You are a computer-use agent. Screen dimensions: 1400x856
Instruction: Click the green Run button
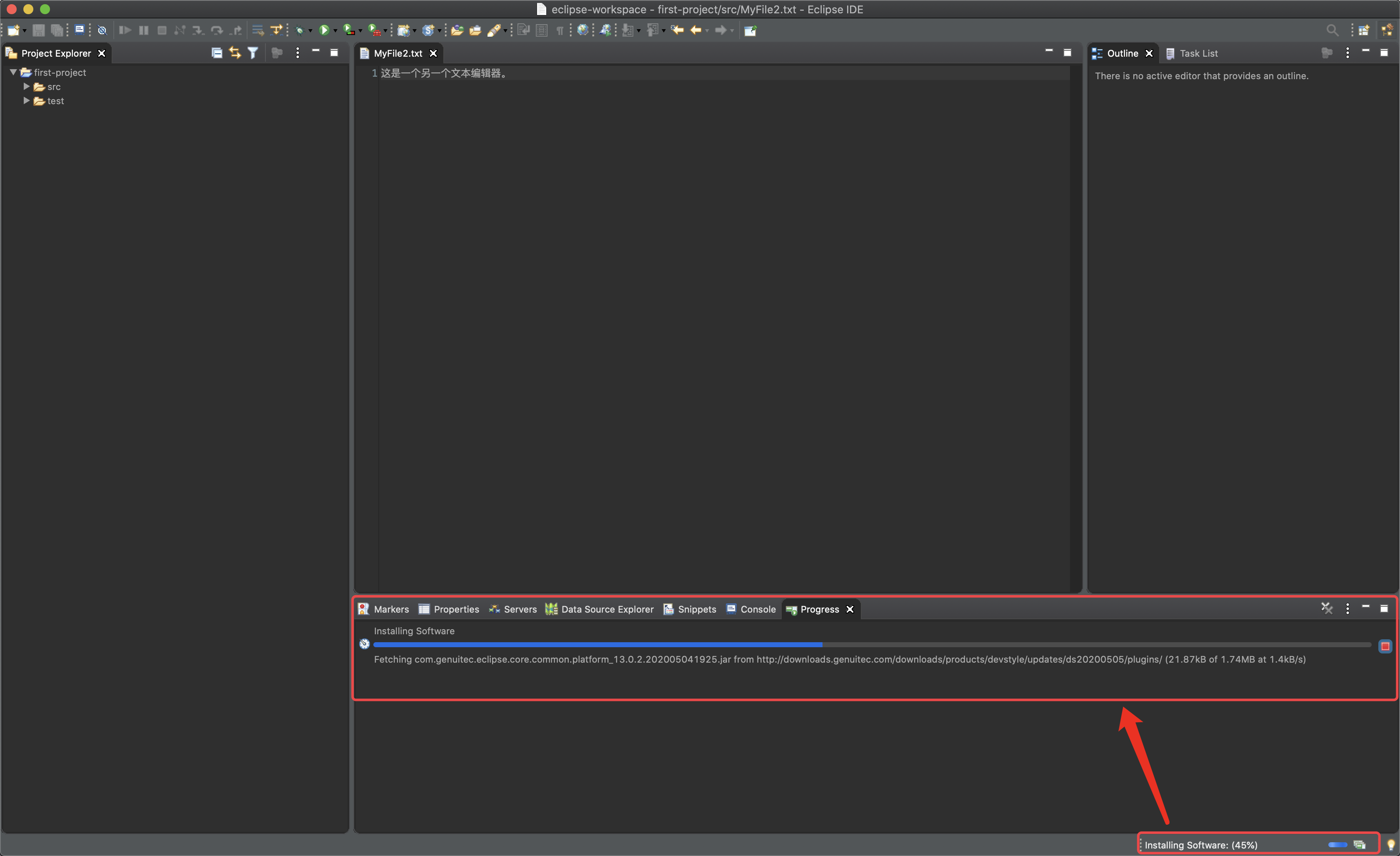coord(324,30)
